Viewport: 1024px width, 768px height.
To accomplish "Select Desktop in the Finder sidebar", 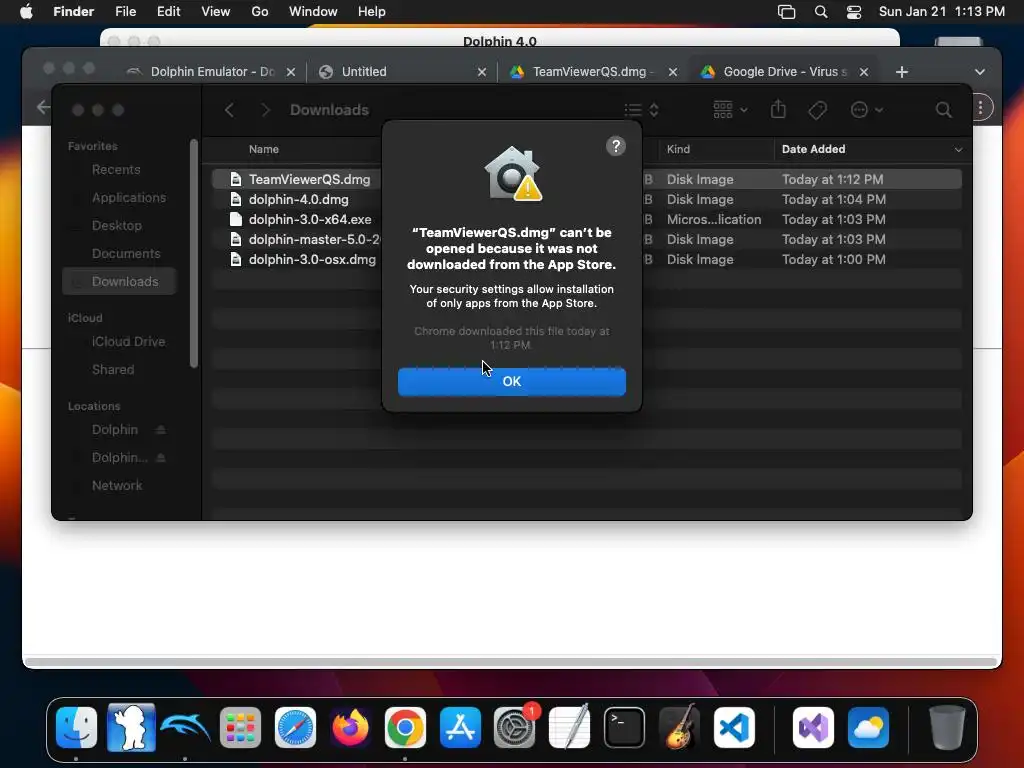I will coord(116,226).
